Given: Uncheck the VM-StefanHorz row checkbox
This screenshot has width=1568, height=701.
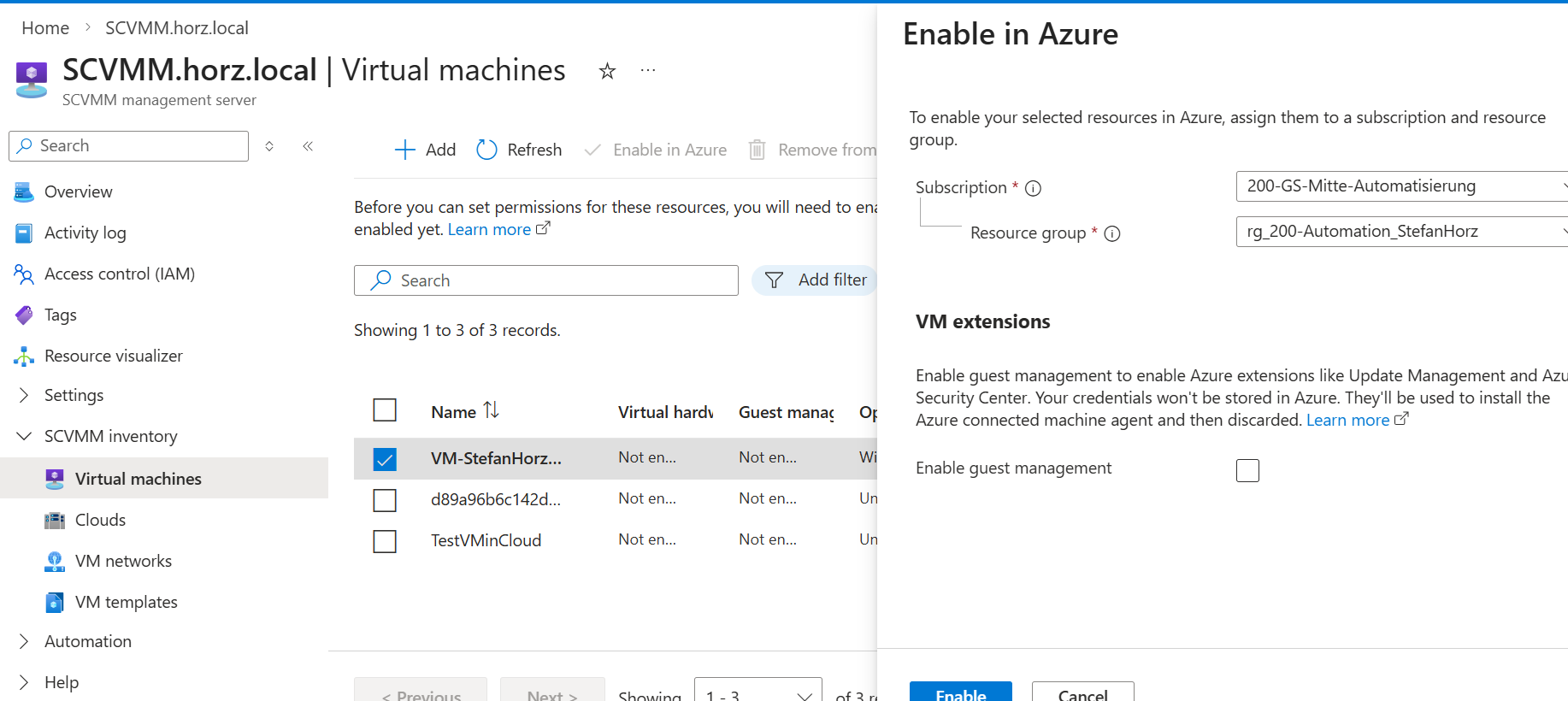Looking at the screenshot, I should pyautogui.click(x=385, y=459).
